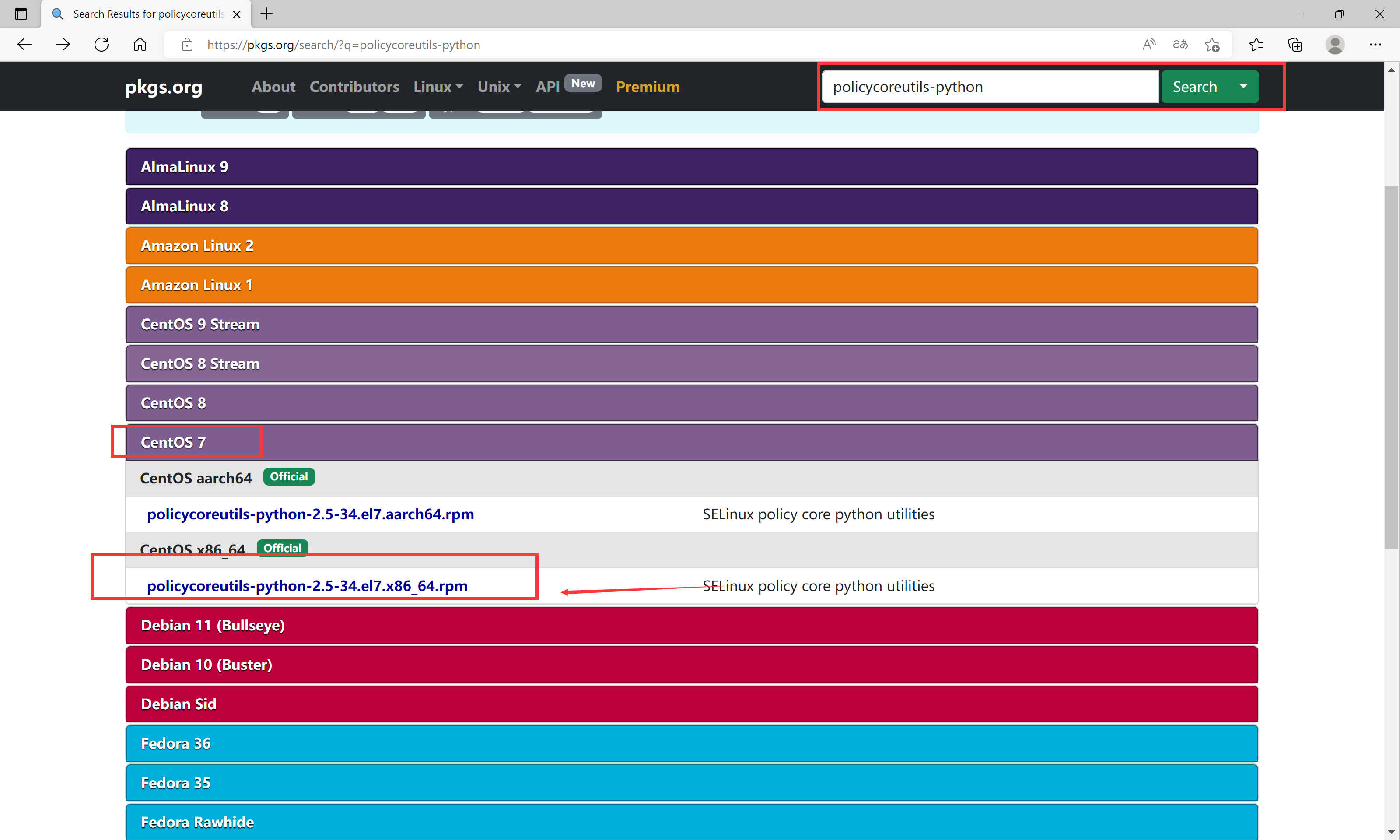The width and height of the screenshot is (1400, 840).
Task: Open the About page
Action: coord(273,87)
